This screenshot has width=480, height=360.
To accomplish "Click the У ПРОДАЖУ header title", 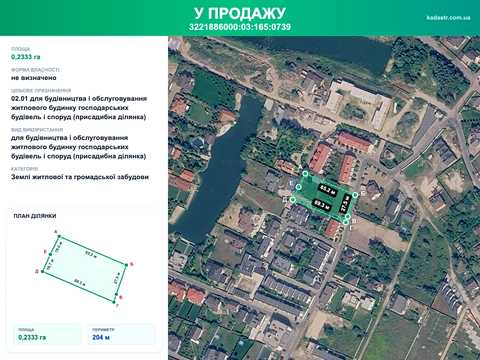I will click(240, 13).
